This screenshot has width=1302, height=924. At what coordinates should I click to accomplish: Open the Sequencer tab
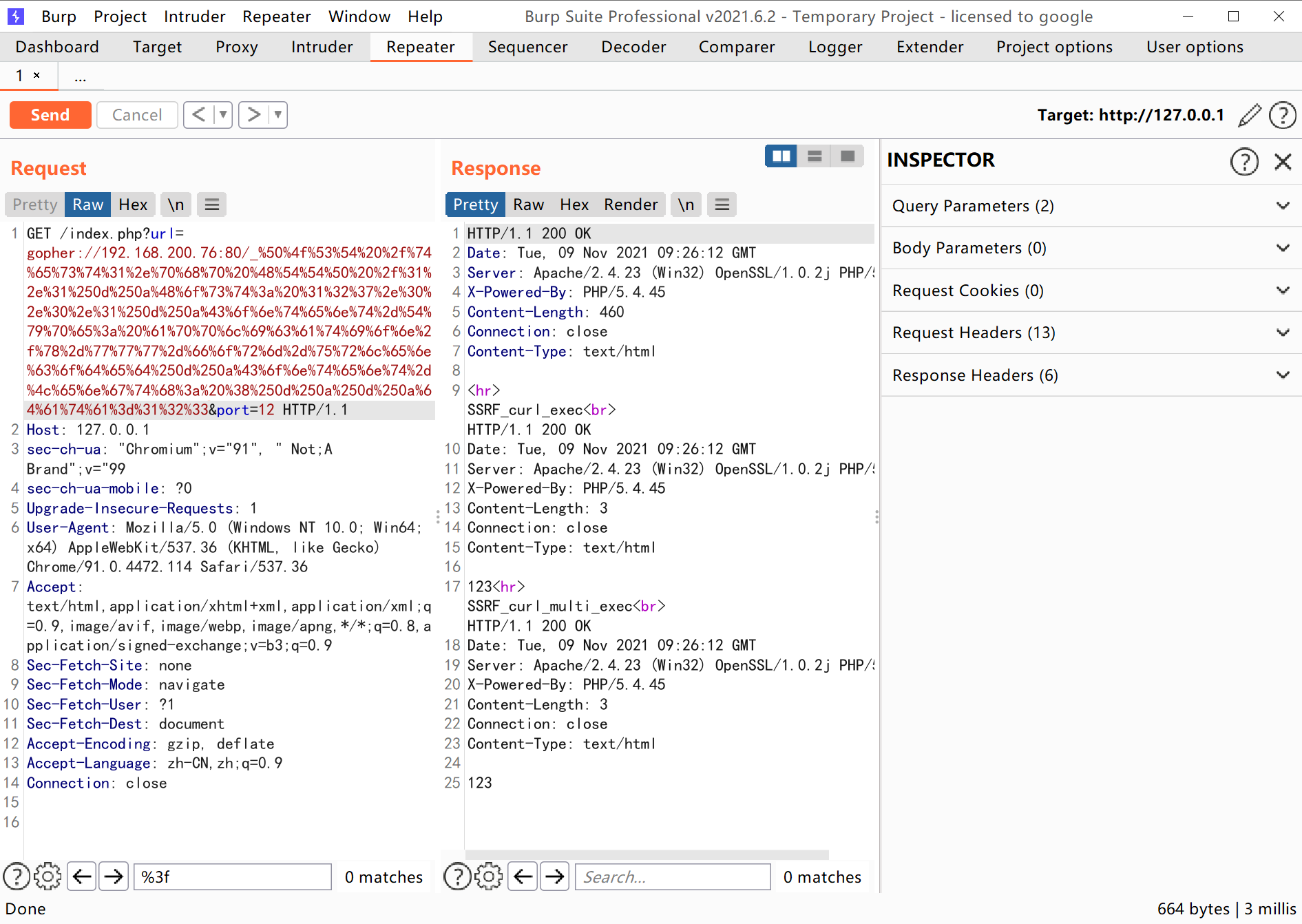click(528, 47)
